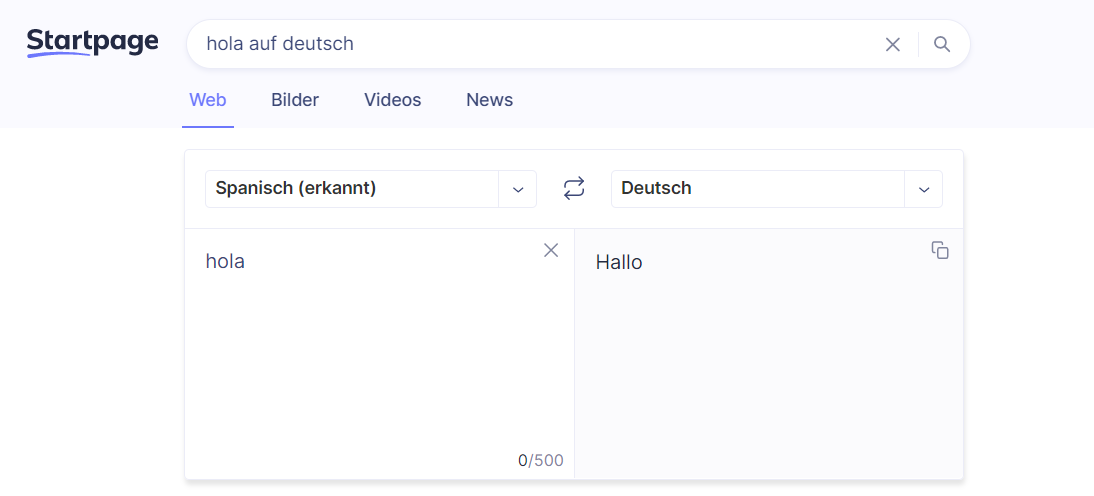The width and height of the screenshot is (1094, 496).
Task: Expand the target language chevron arrow
Action: pyautogui.click(x=924, y=189)
